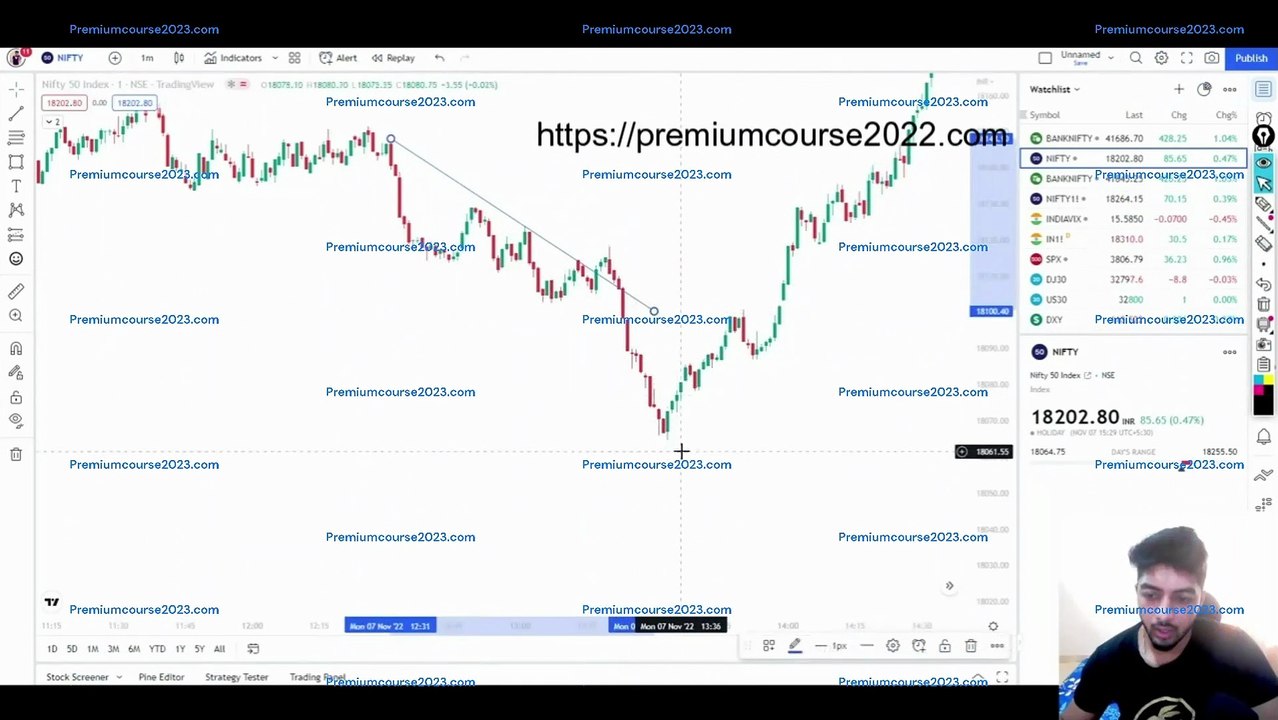The width and height of the screenshot is (1278, 720).
Task: Toggle stay in drawing mode
Action: (x=16, y=372)
